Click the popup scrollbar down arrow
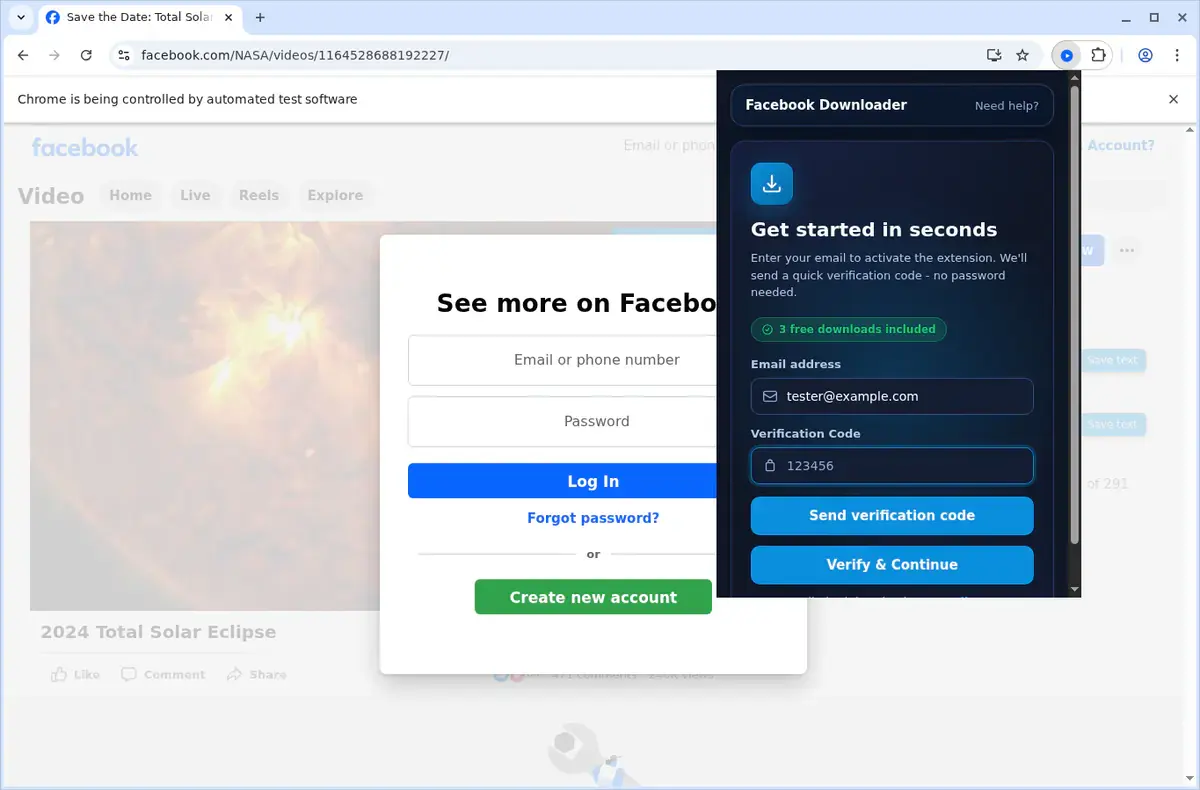This screenshot has width=1200, height=790. click(x=1075, y=590)
